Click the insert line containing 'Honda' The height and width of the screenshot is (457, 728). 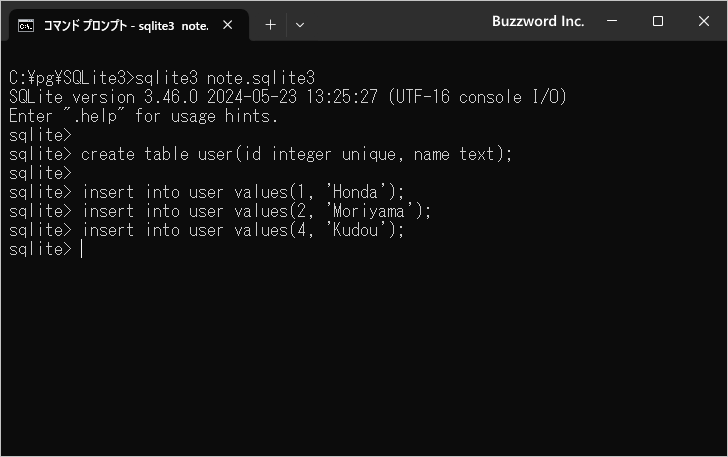pos(243,192)
